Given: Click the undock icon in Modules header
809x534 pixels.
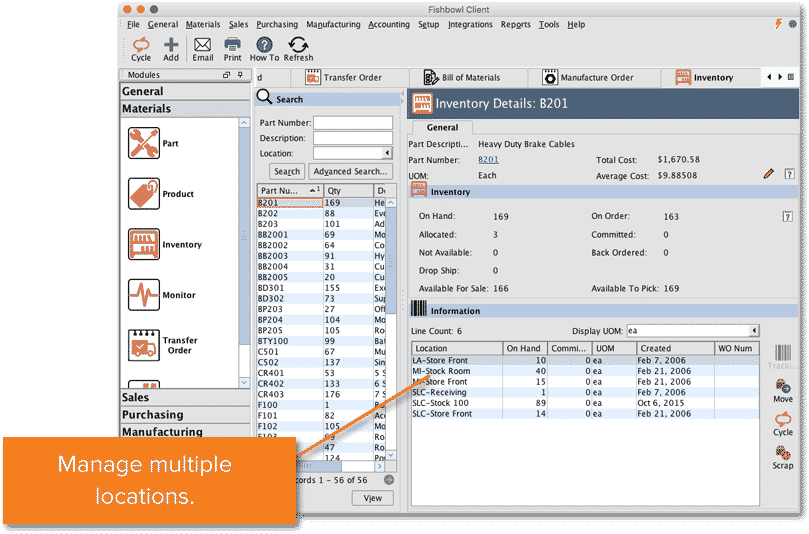Looking at the screenshot, I should click(226, 75).
